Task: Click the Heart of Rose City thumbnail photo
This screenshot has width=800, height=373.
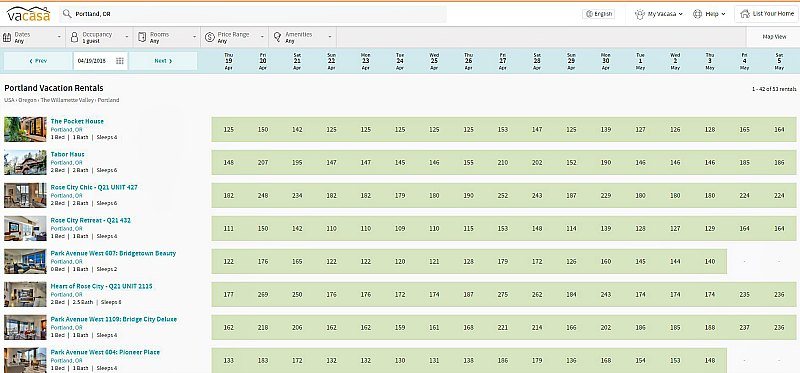Action: [25, 294]
